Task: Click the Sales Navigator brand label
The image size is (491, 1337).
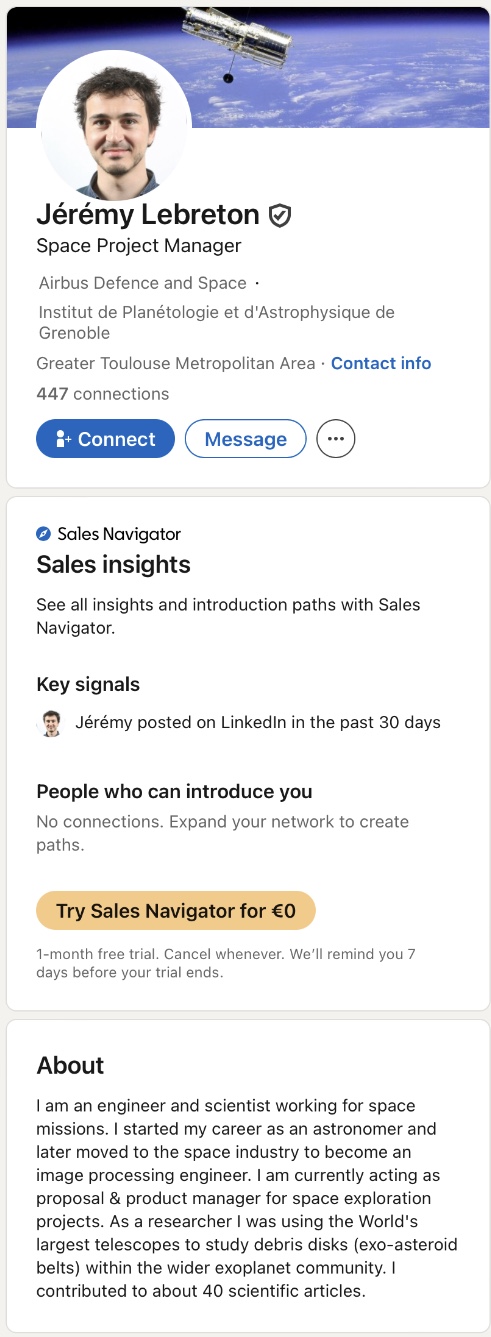Action: point(119,534)
